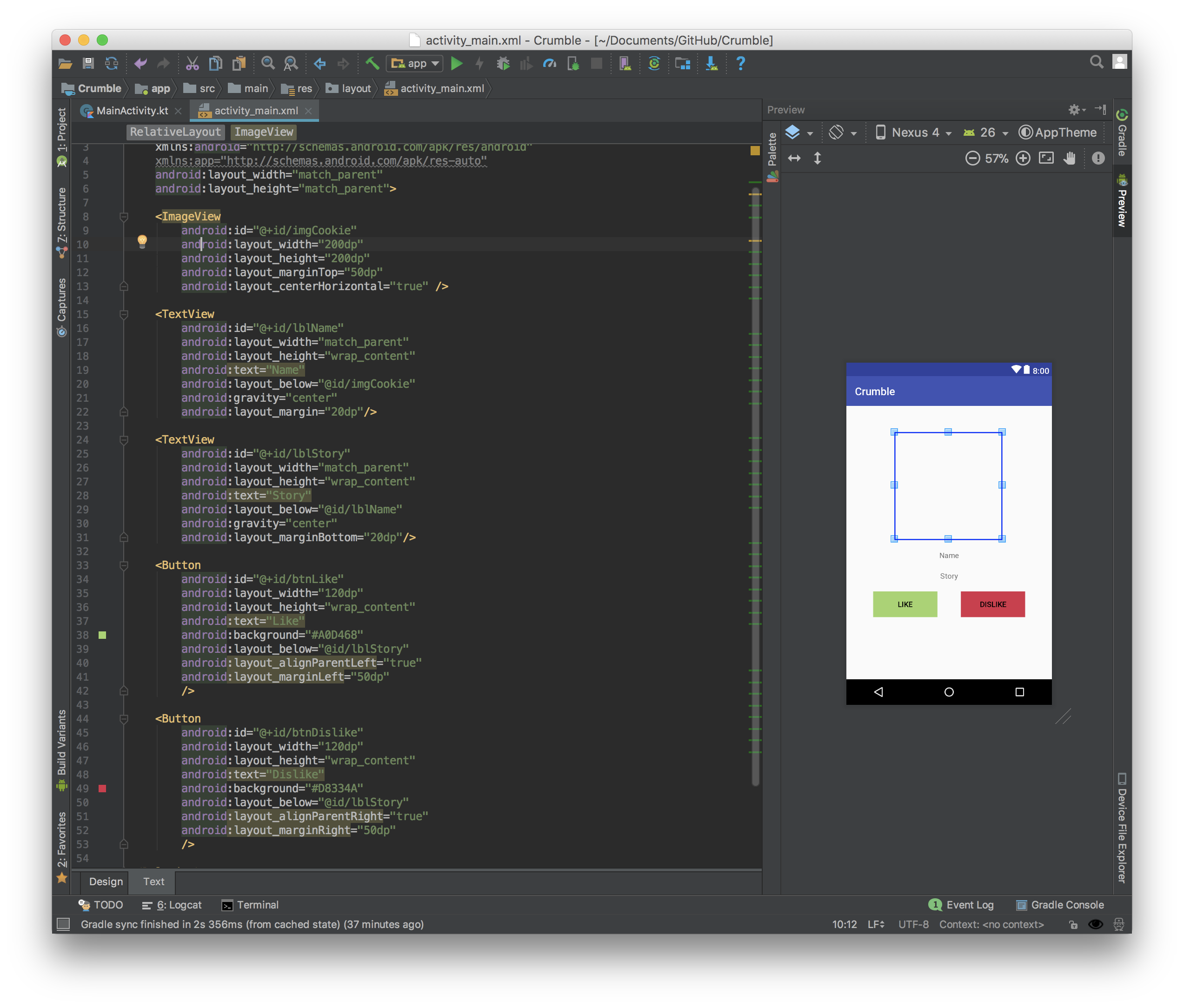This screenshot has width=1184, height=1008.
Task: Click the Zoom to Fit Screen icon
Action: 1046,158
